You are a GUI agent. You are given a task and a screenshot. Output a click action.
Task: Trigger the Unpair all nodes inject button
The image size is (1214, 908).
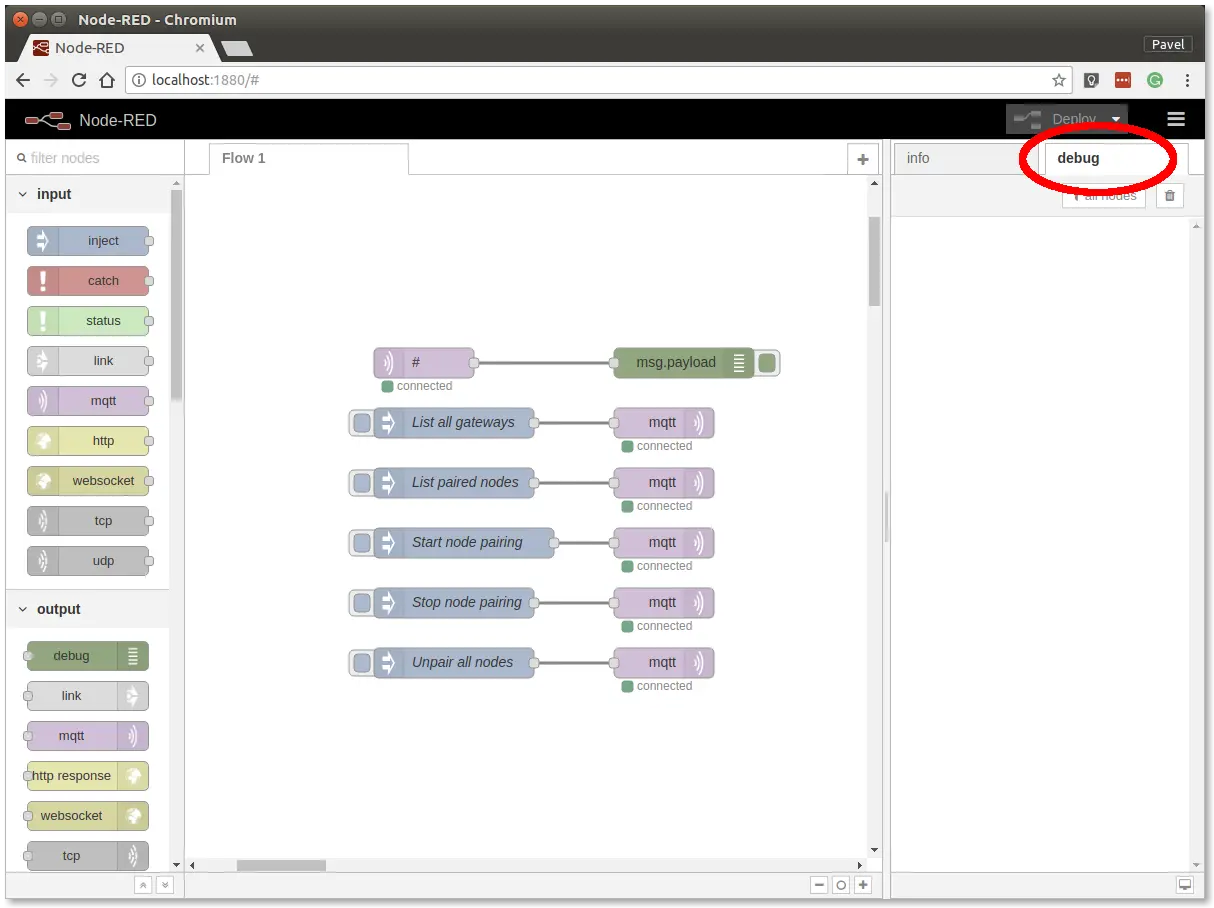tap(361, 663)
